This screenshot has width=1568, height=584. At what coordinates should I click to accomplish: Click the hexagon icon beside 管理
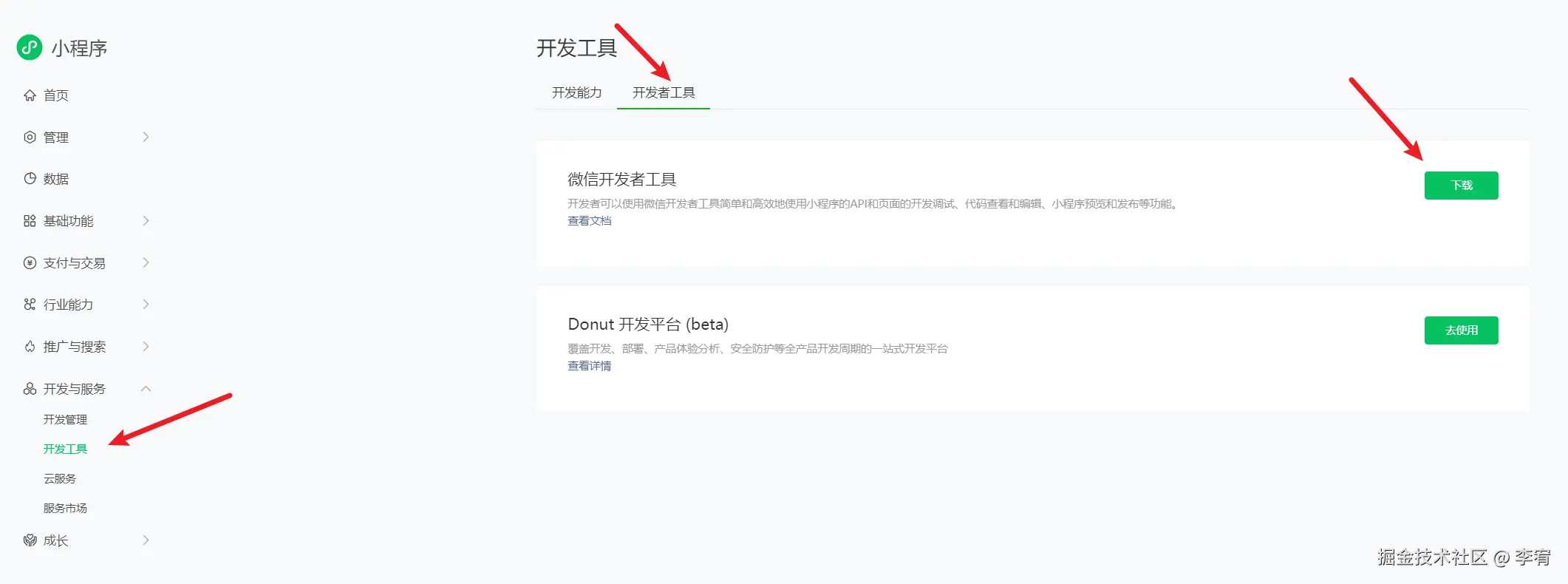(30, 137)
